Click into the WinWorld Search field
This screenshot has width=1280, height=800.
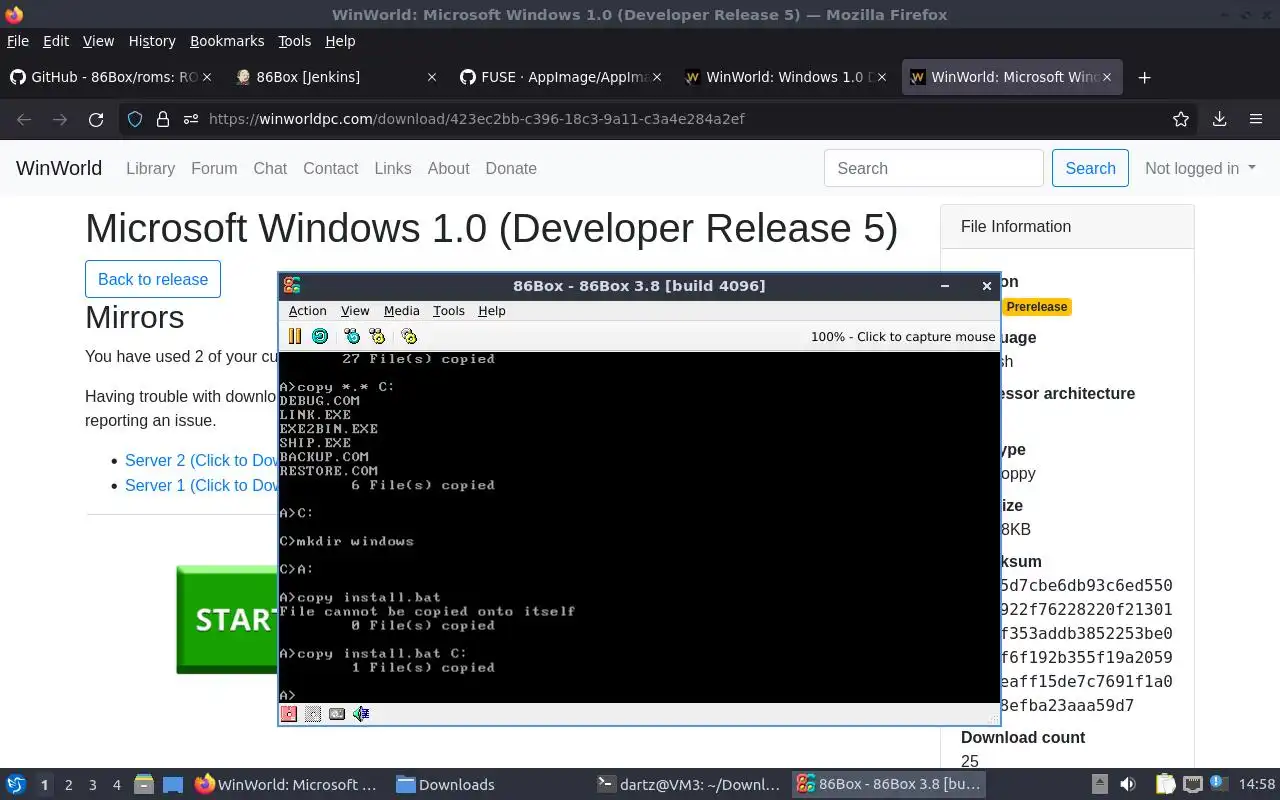(x=934, y=168)
